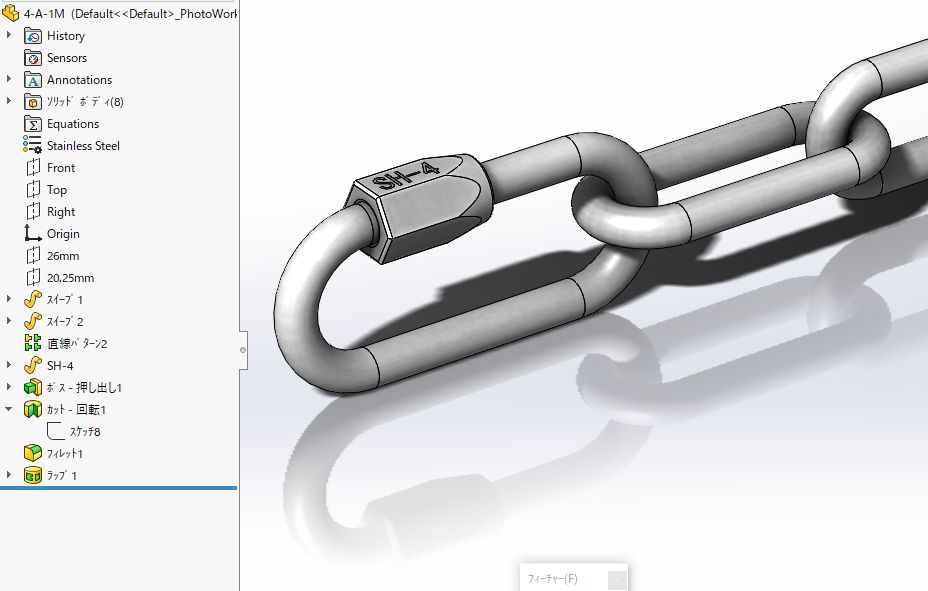Select the Right plane icon

tap(33, 212)
